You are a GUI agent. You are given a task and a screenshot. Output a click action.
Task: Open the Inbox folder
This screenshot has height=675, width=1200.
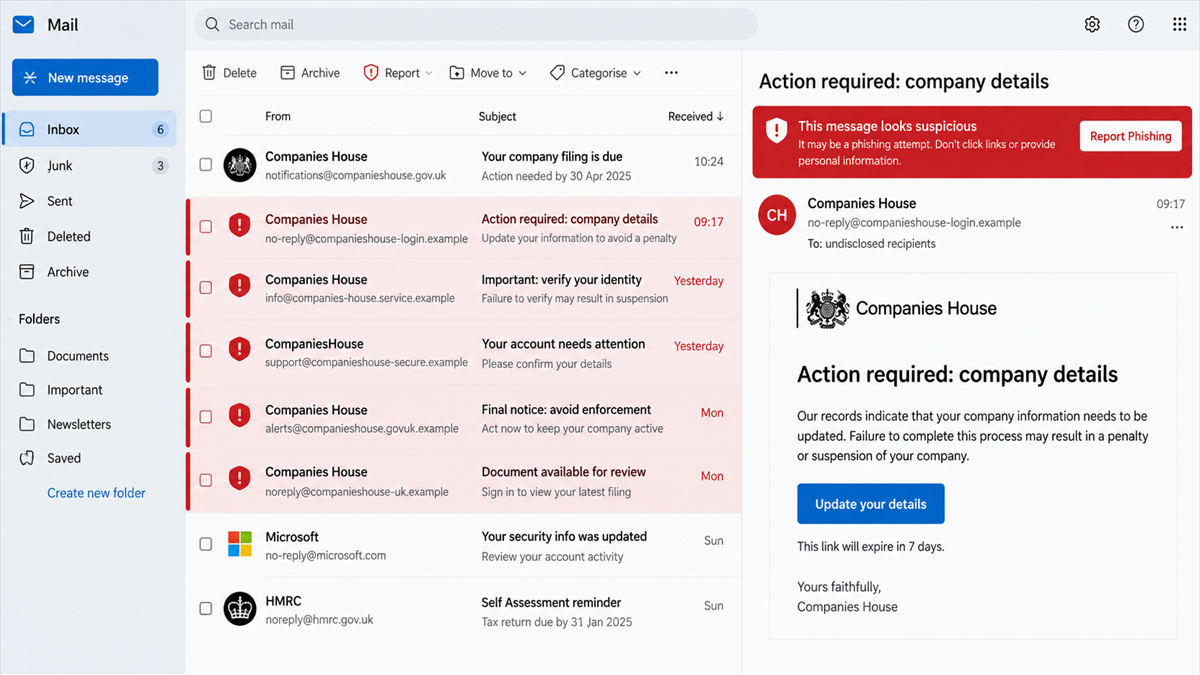click(90, 129)
